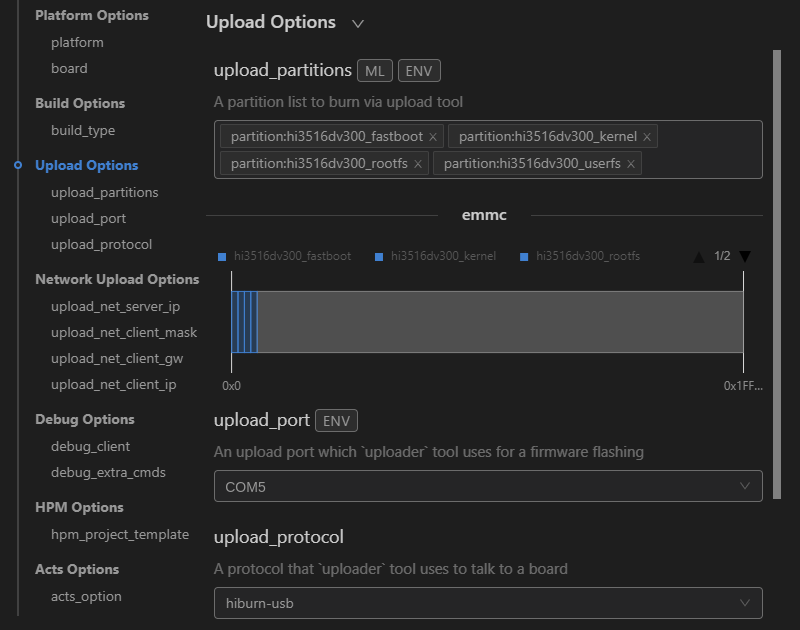Click the blue partition segment in emmc bar
The image size is (800, 630).
pyautogui.click(x=244, y=322)
